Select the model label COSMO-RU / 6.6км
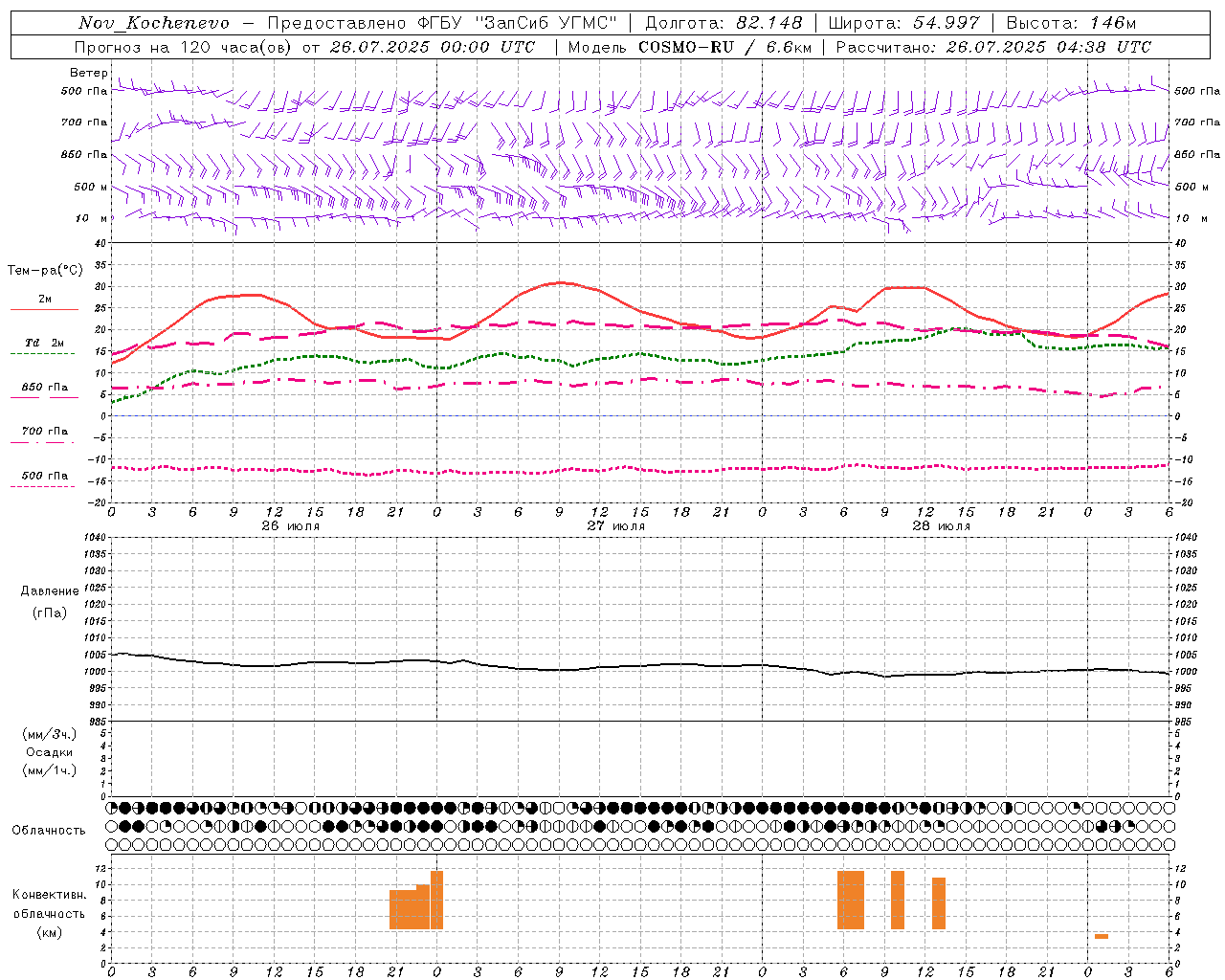This screenshot has width=1225, height=980. coord(724,47)
